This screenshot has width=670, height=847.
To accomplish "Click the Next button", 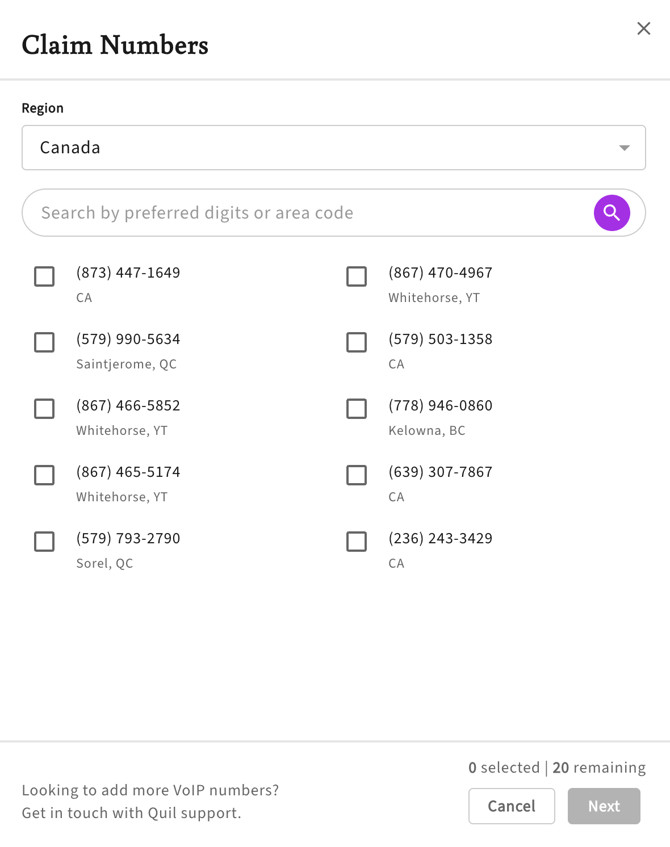I will click(603, 806).
